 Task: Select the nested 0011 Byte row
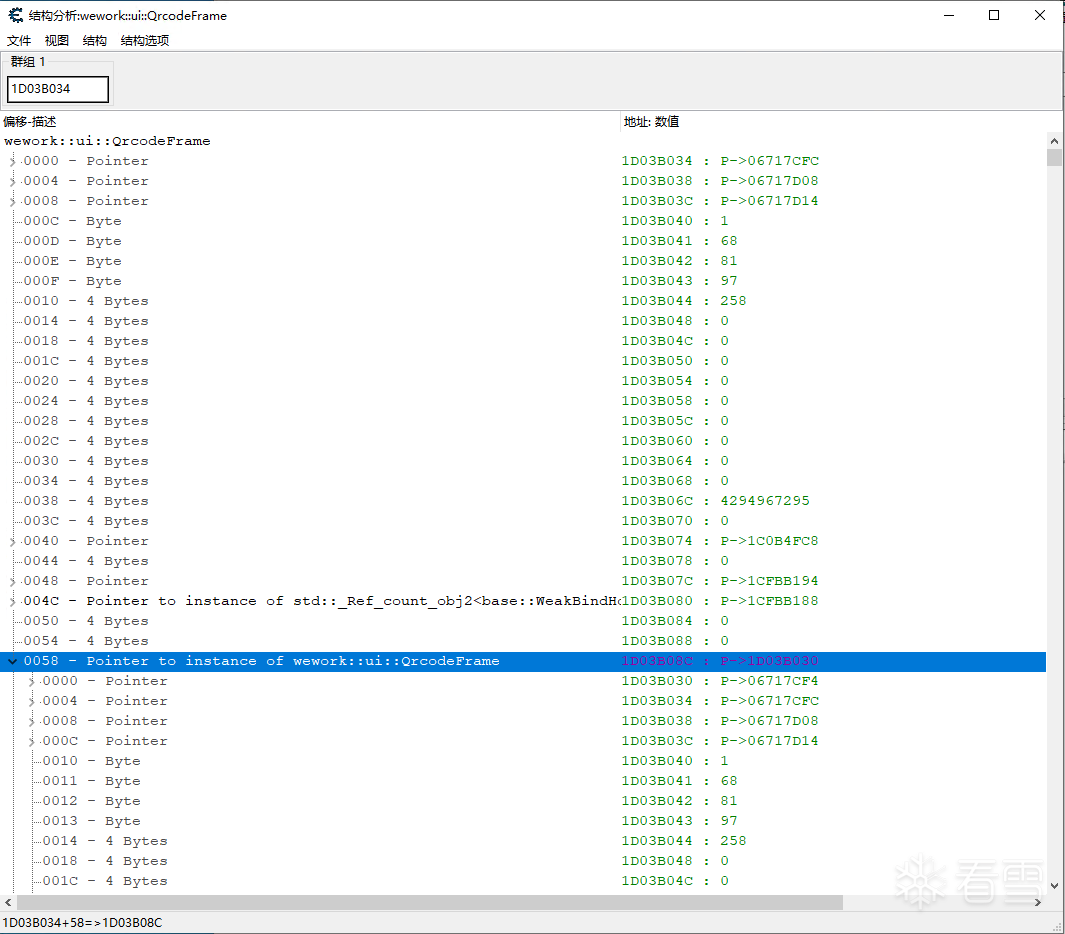[523, 781]
